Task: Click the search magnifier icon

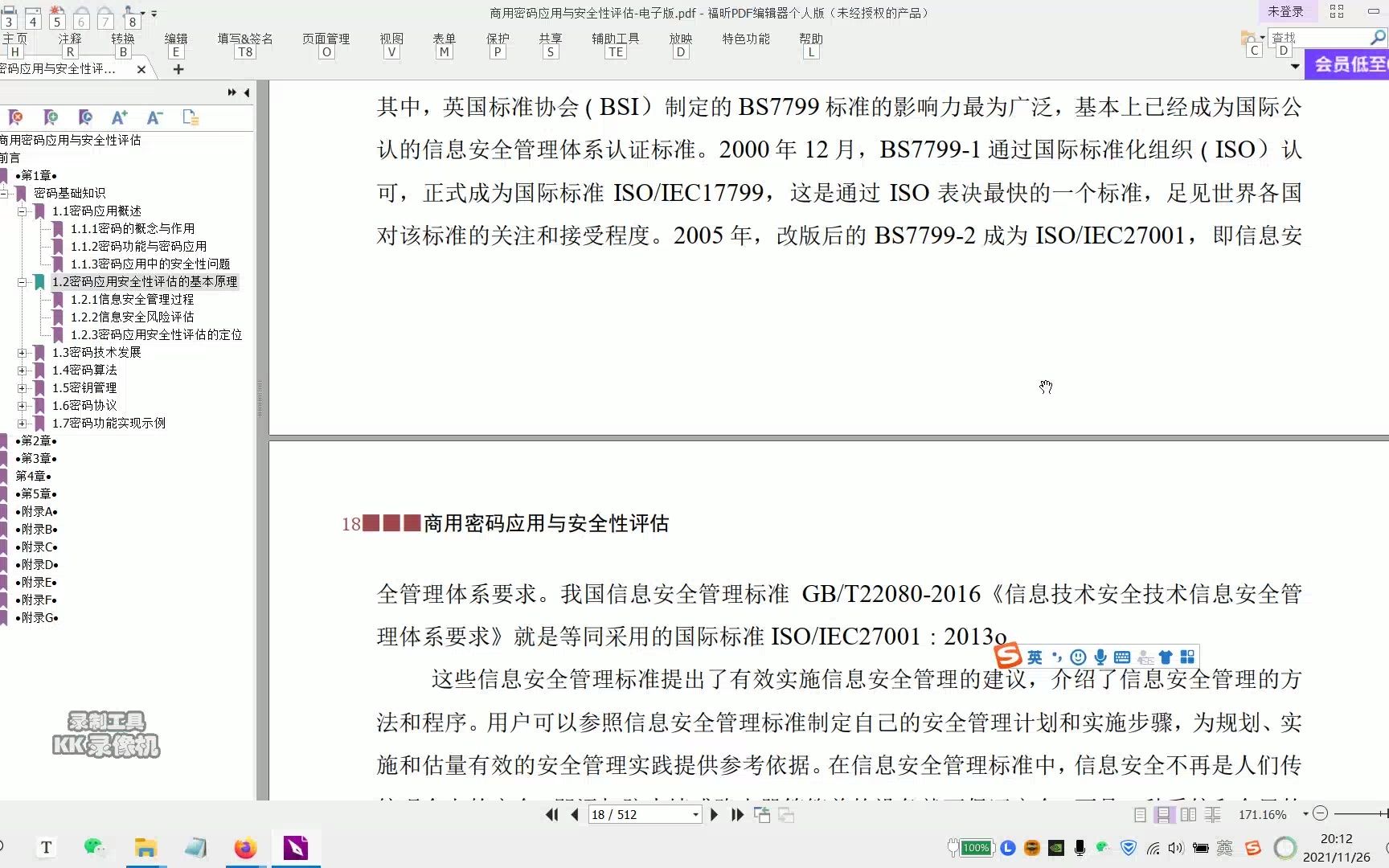Action: (x=1378, y=37)
